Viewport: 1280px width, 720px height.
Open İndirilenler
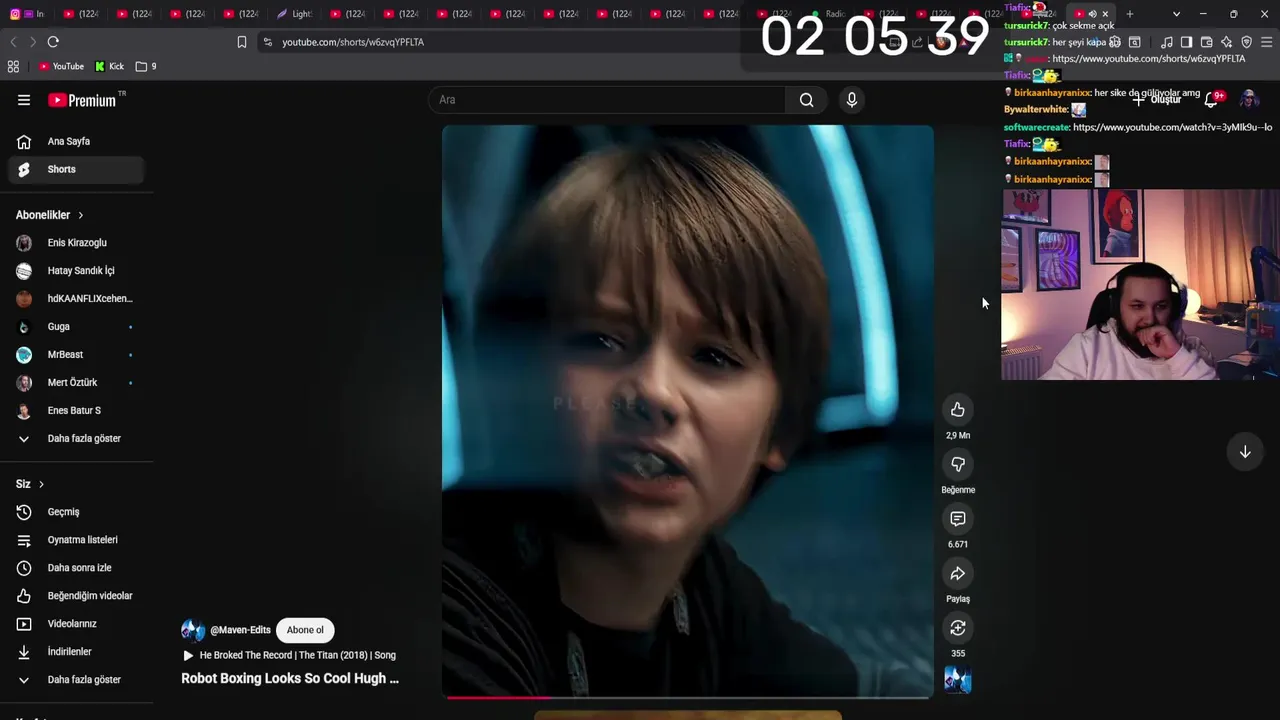click(x=76, y=652)
